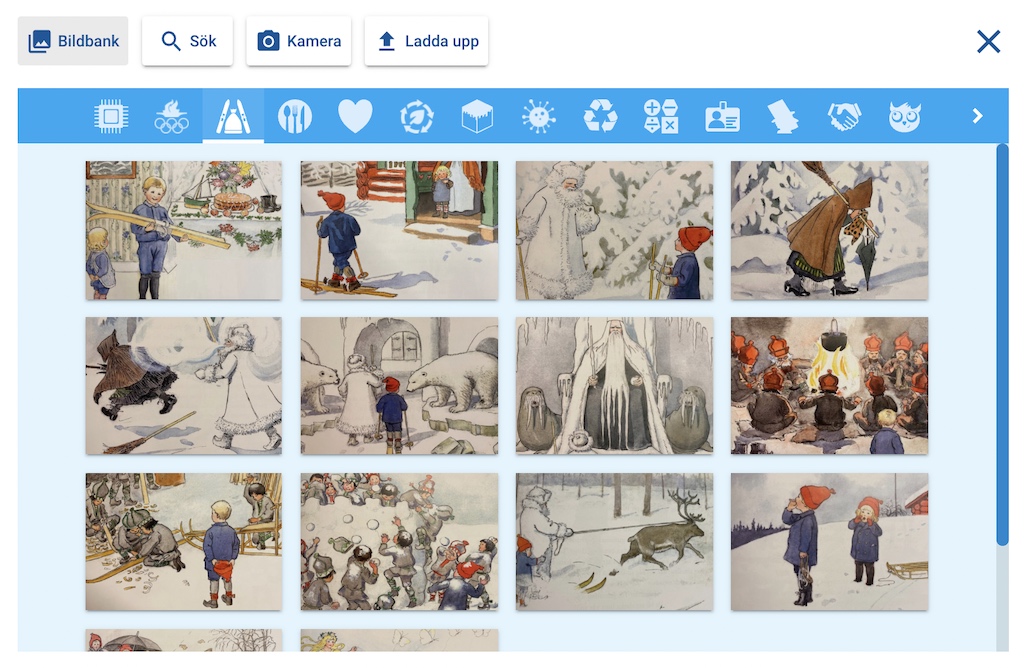Select the leaf cycle category icon
Screen dimensions: 1024x668
[417, 116]
